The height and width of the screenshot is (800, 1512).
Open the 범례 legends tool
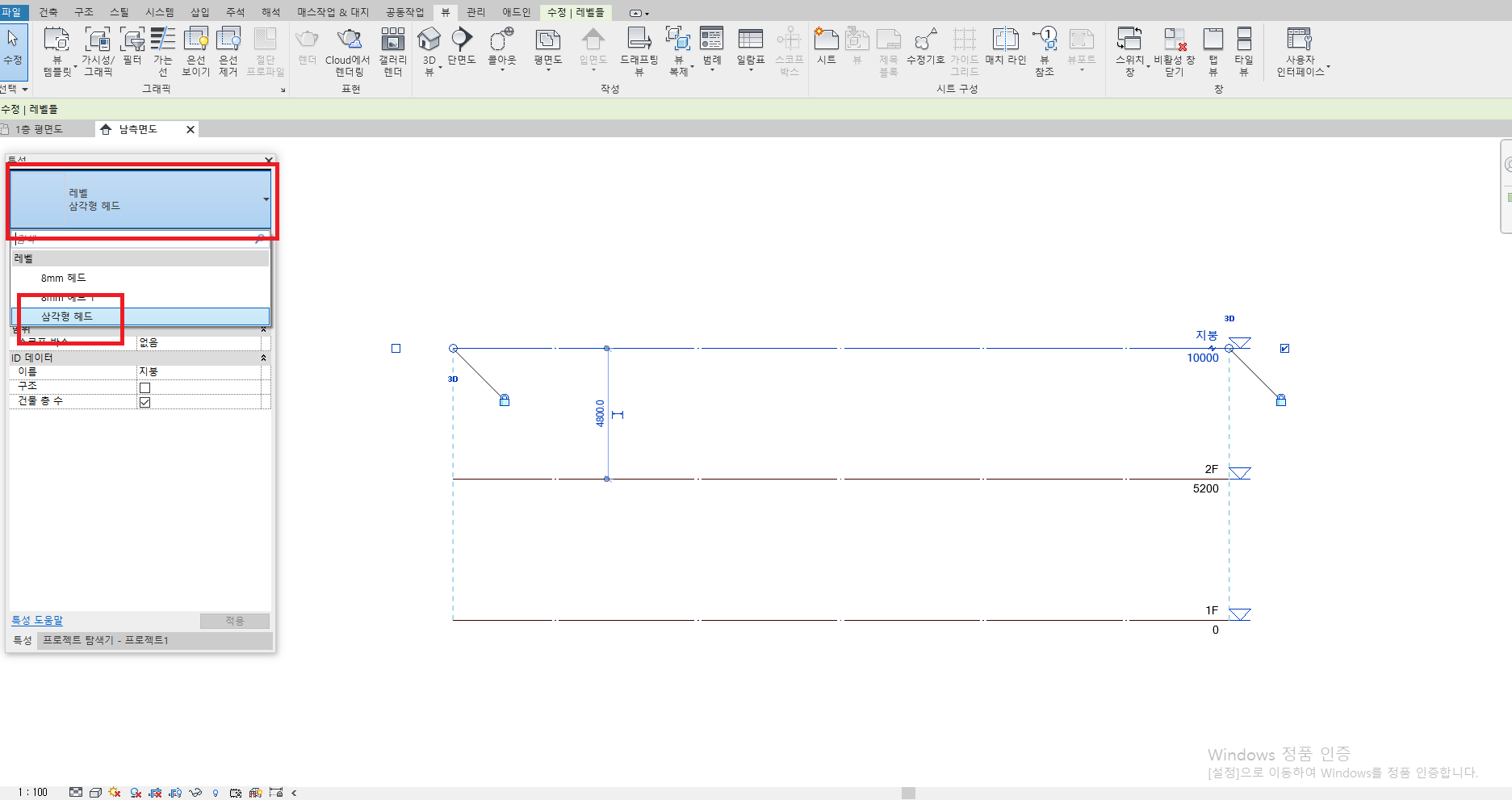pyautogui.click(x=712, y=48)
